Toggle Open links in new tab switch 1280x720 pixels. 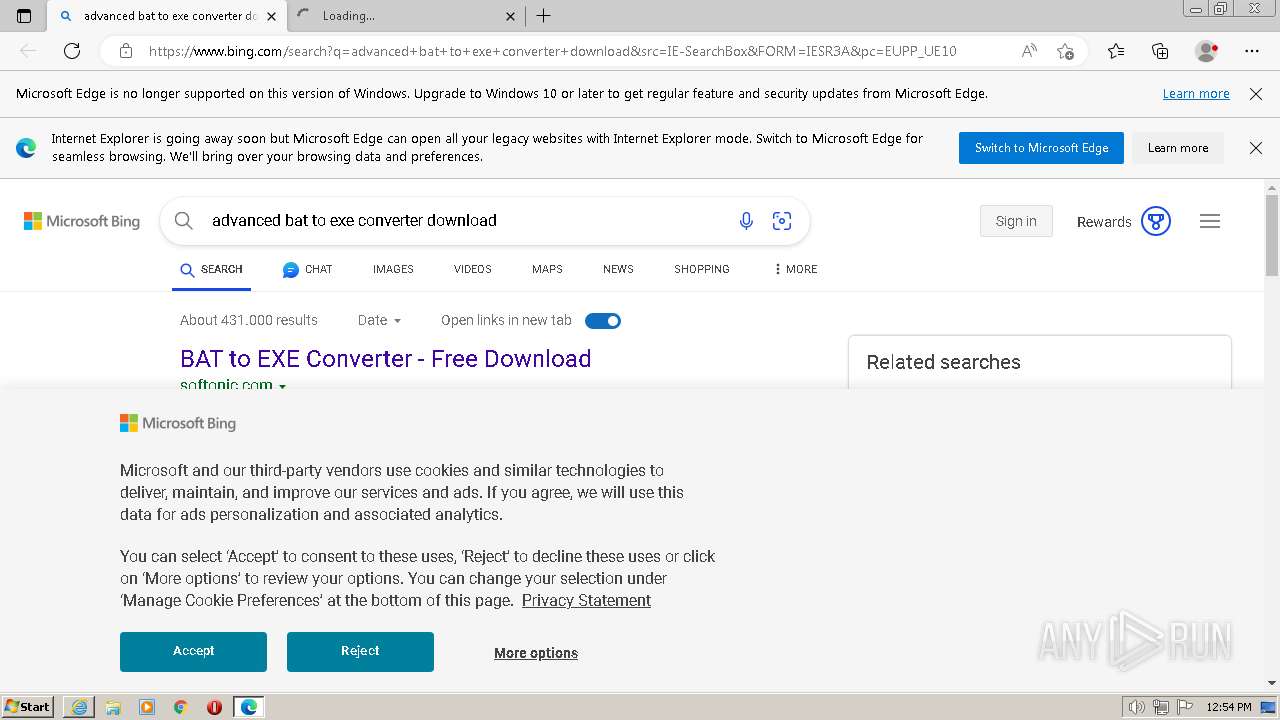[x=603, y=321]
